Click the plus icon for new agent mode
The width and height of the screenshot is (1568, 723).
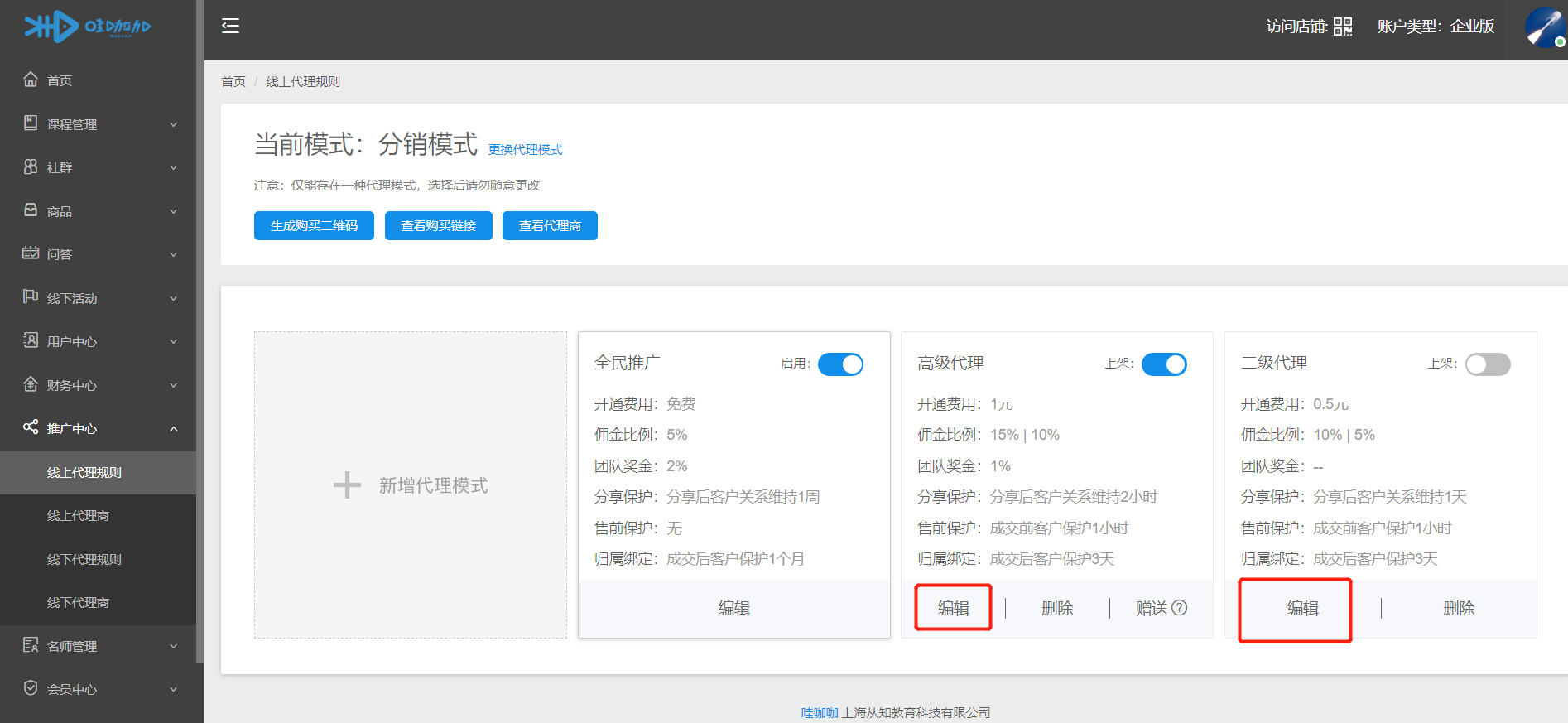click(347, 485)
